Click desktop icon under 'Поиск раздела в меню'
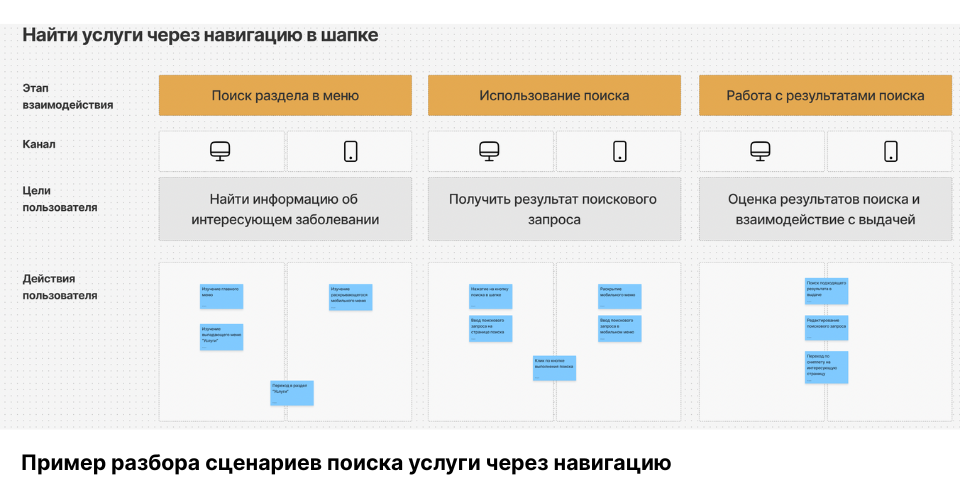Viewport: 960px width, 500px height. point(221,151)
